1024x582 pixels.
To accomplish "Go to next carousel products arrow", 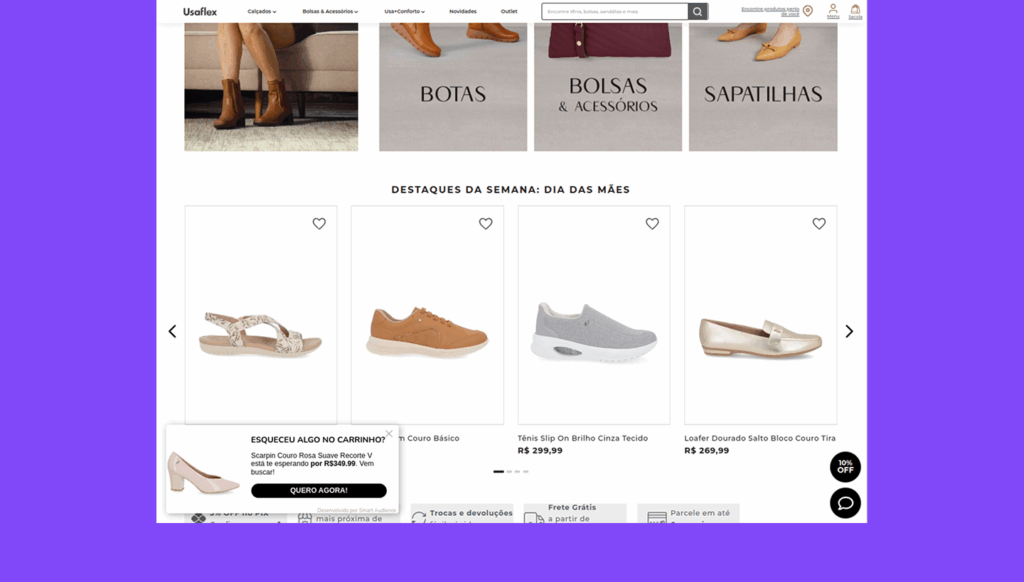I will (x=849, y=331).
